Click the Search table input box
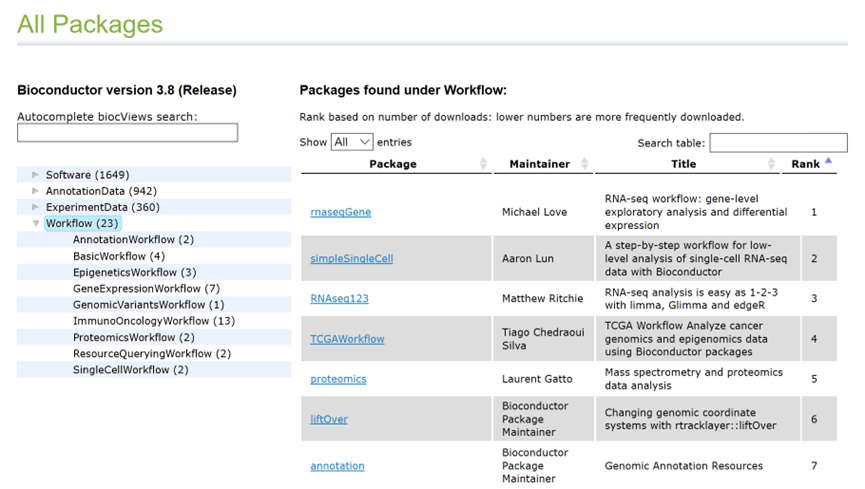Screen dimensions: 865x489 click(778, 142)
